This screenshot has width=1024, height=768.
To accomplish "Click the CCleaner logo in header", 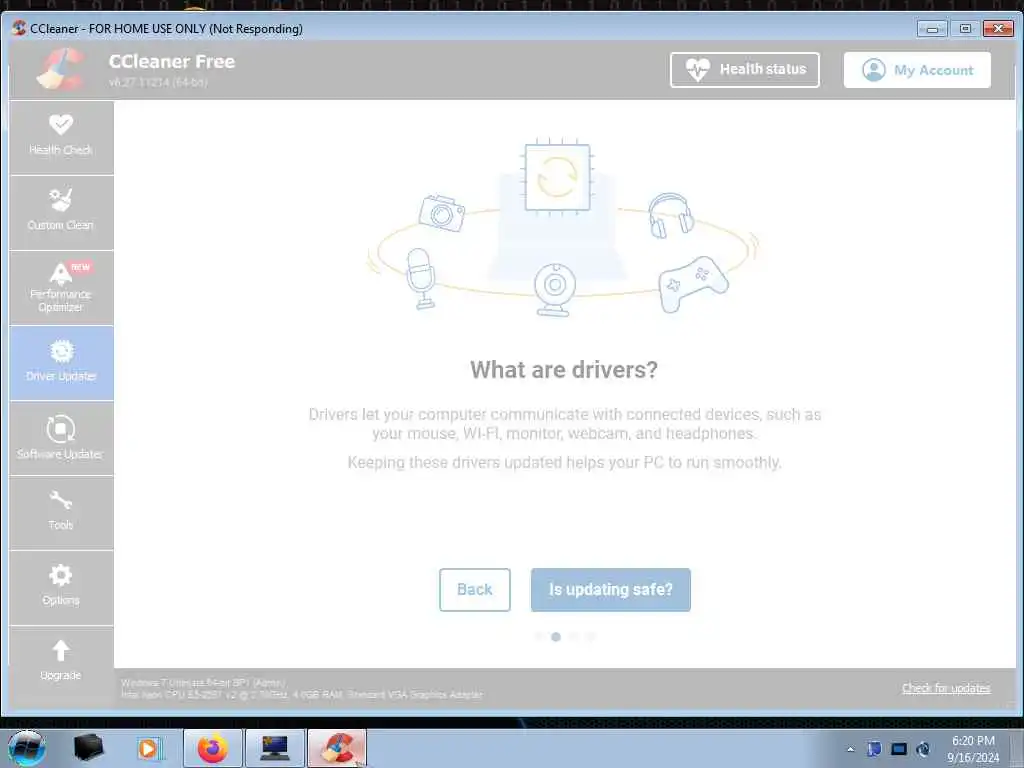I will tap(61, 69).
